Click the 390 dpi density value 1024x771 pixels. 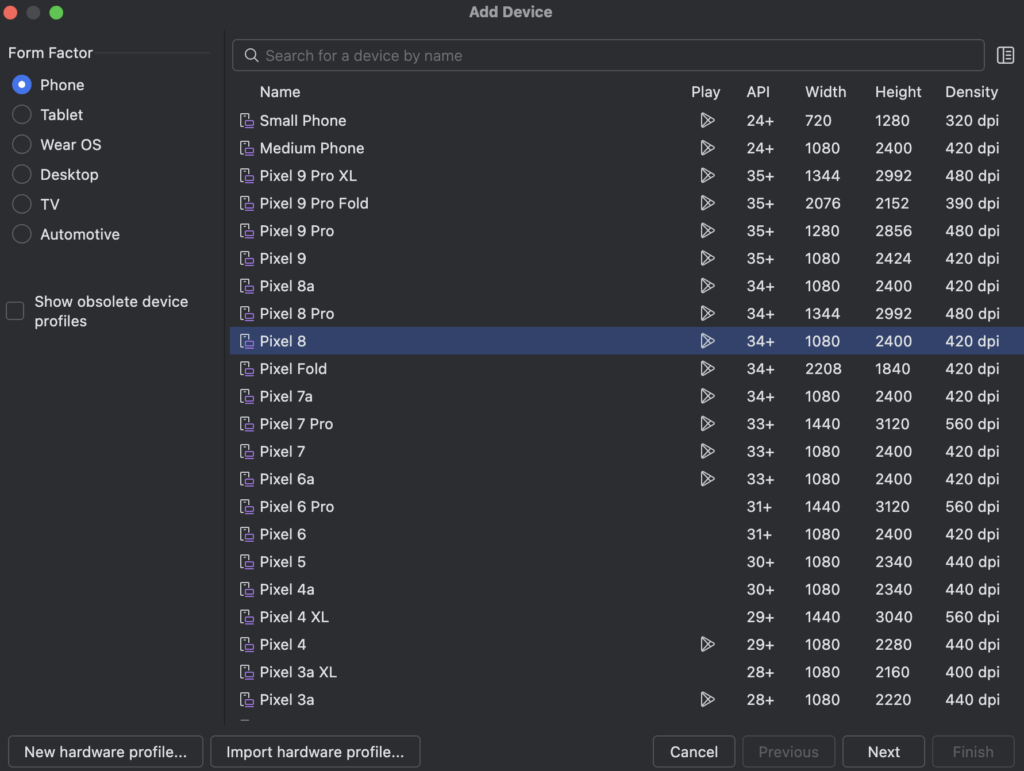pyautogui.click(x=972, y=203)
